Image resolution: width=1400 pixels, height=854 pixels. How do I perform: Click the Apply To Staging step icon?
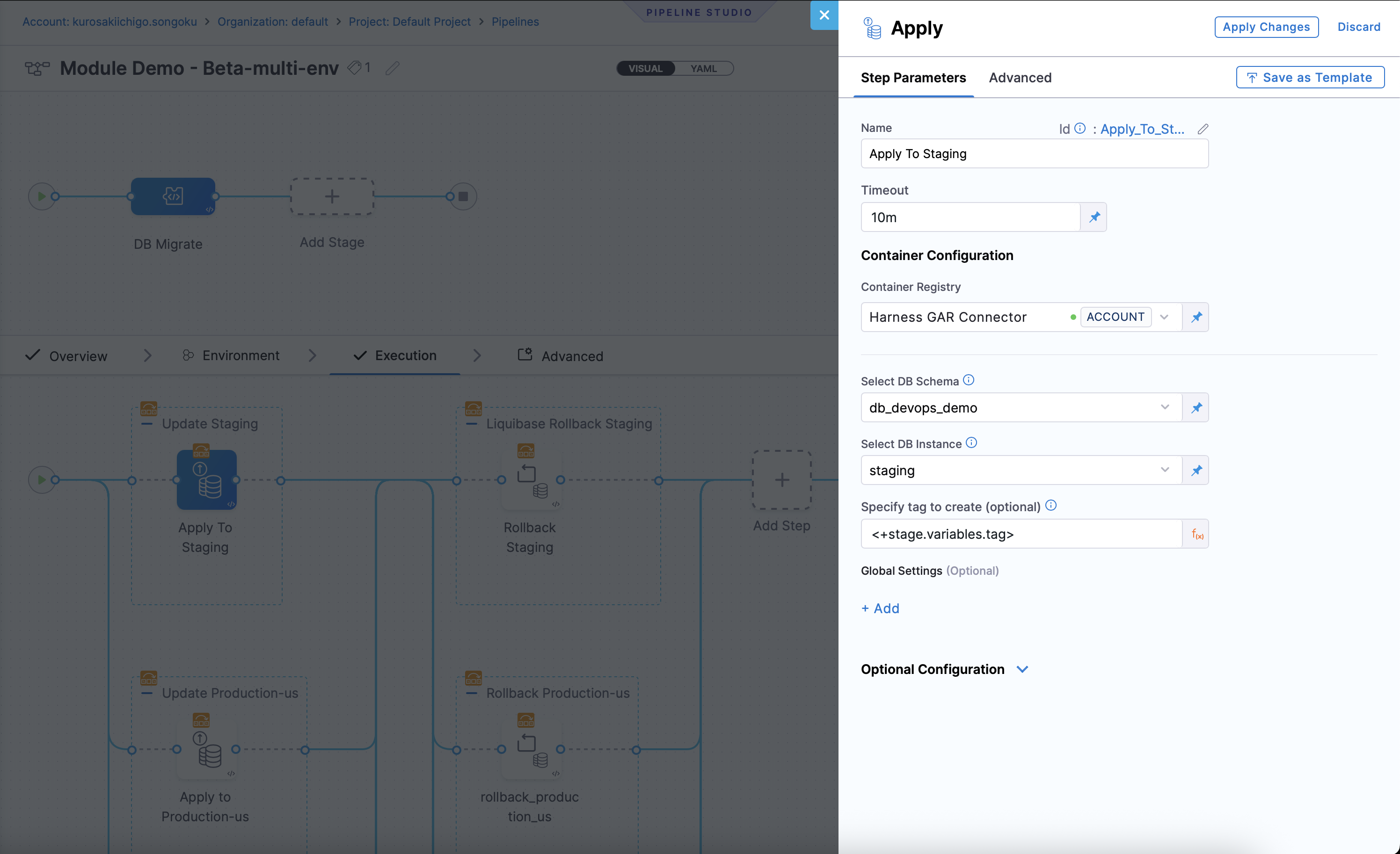coord(206,478)
